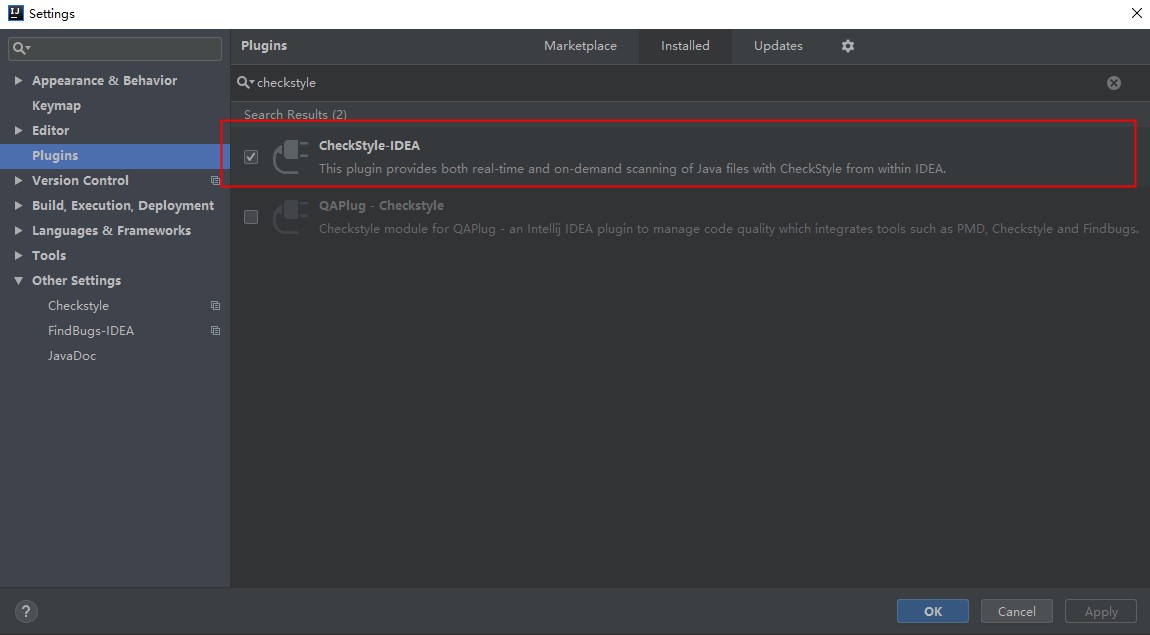Screen dimensions: 1150x635
Task: Click the settings sidebar search magnifier icon
Action: (x=21, y=48)
